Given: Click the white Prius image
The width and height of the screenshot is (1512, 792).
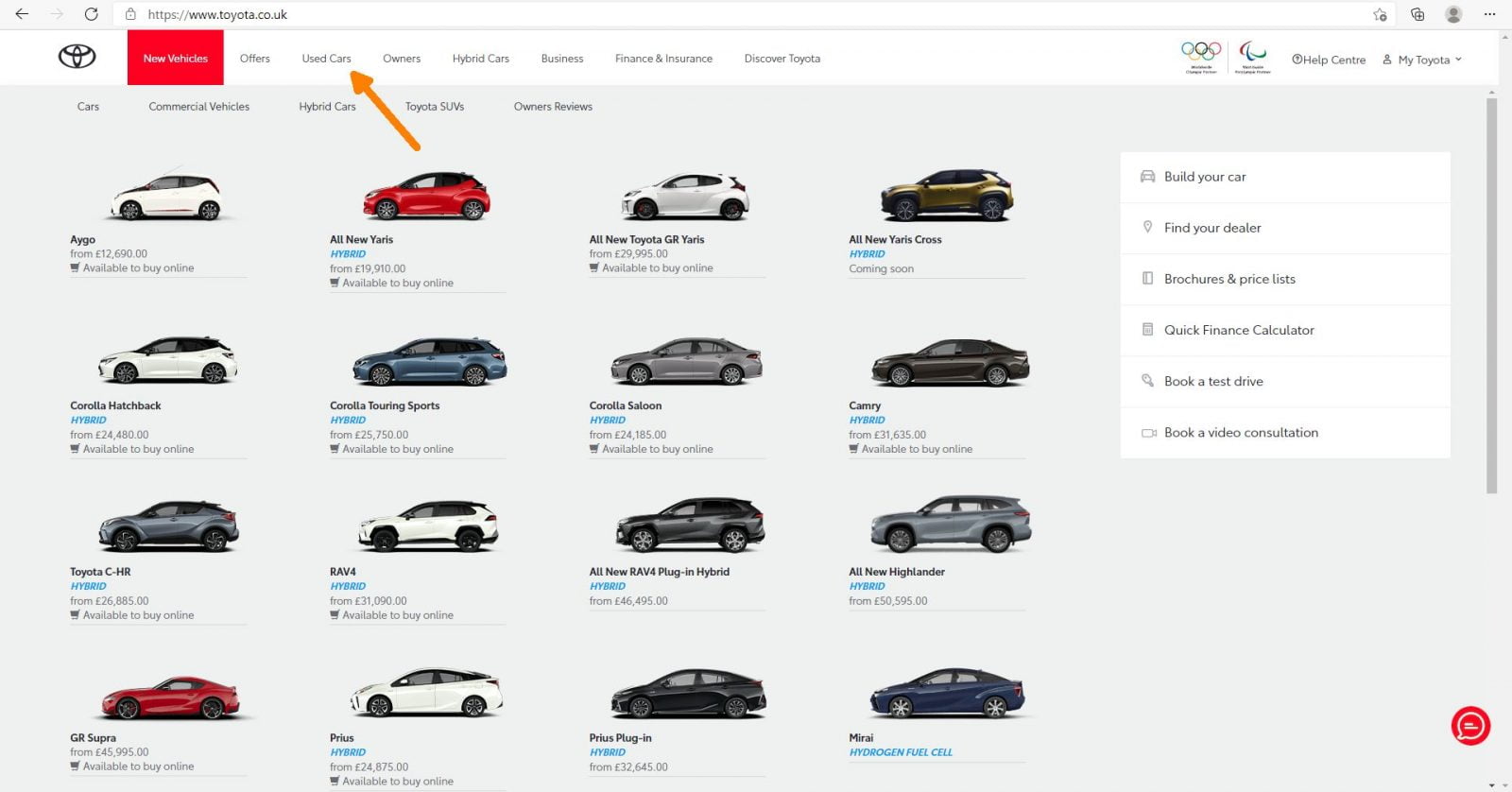Looking at the screenshot, I should point(427,692).
